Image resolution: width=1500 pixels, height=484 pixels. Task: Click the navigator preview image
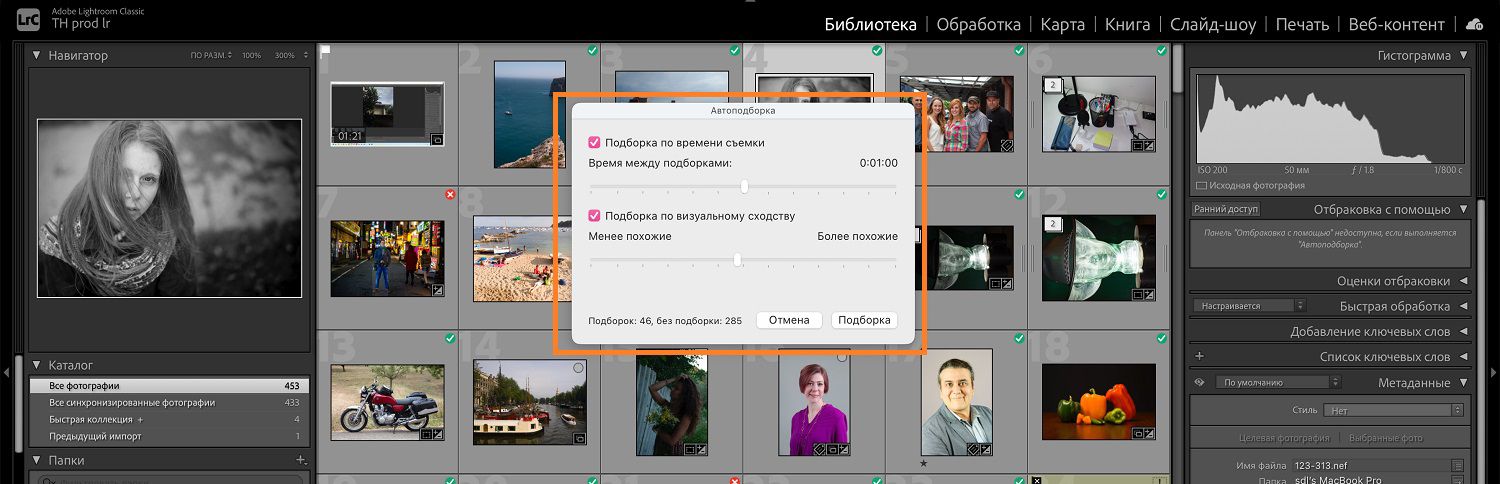(169, 208)
